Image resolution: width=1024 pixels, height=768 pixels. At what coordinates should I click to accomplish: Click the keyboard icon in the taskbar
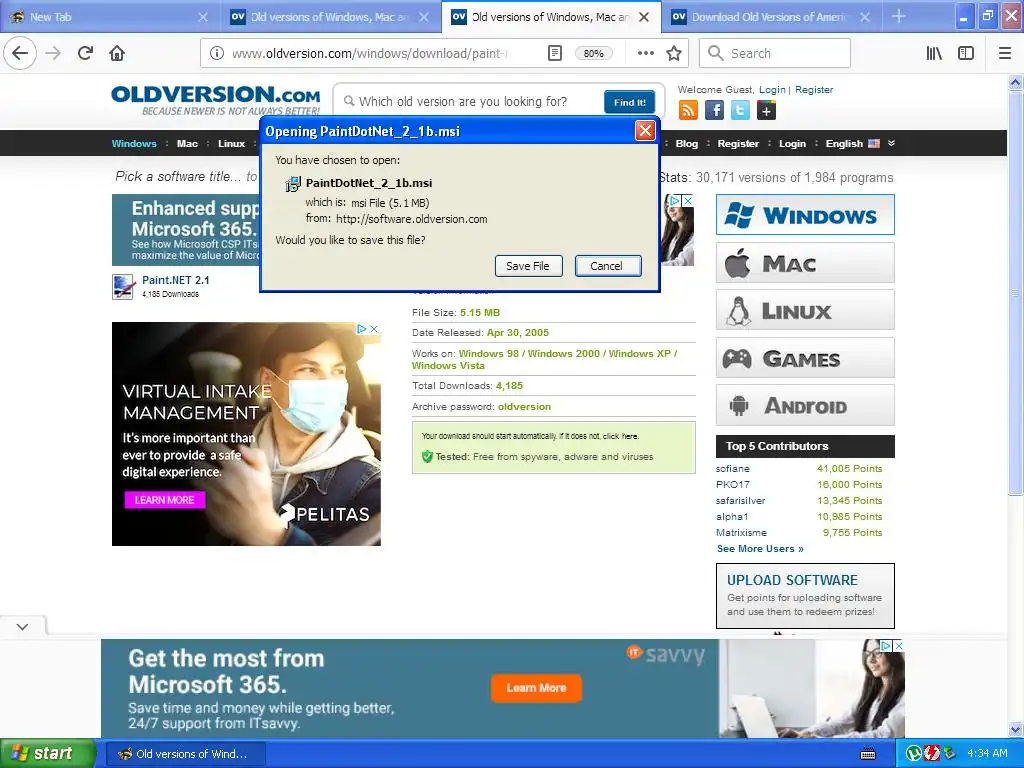[868, 754]
